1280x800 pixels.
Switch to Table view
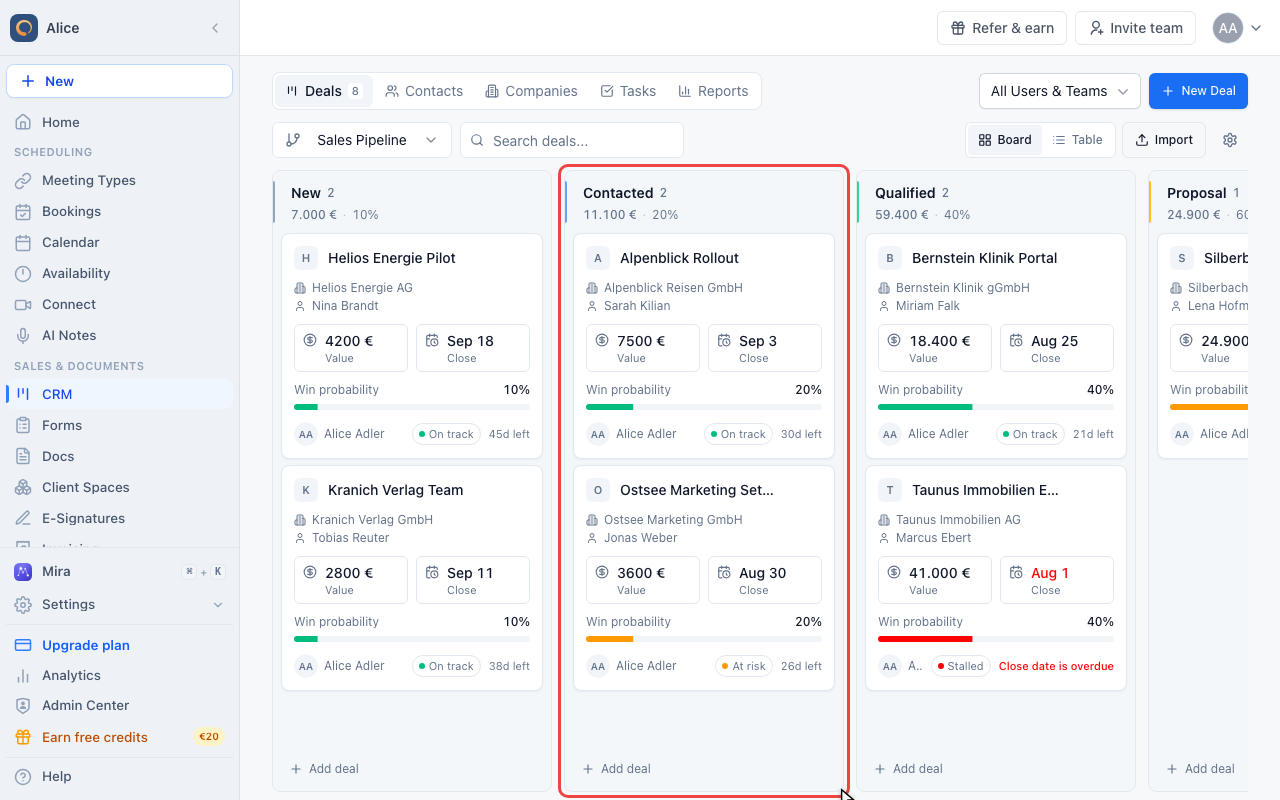point(1078,140)
